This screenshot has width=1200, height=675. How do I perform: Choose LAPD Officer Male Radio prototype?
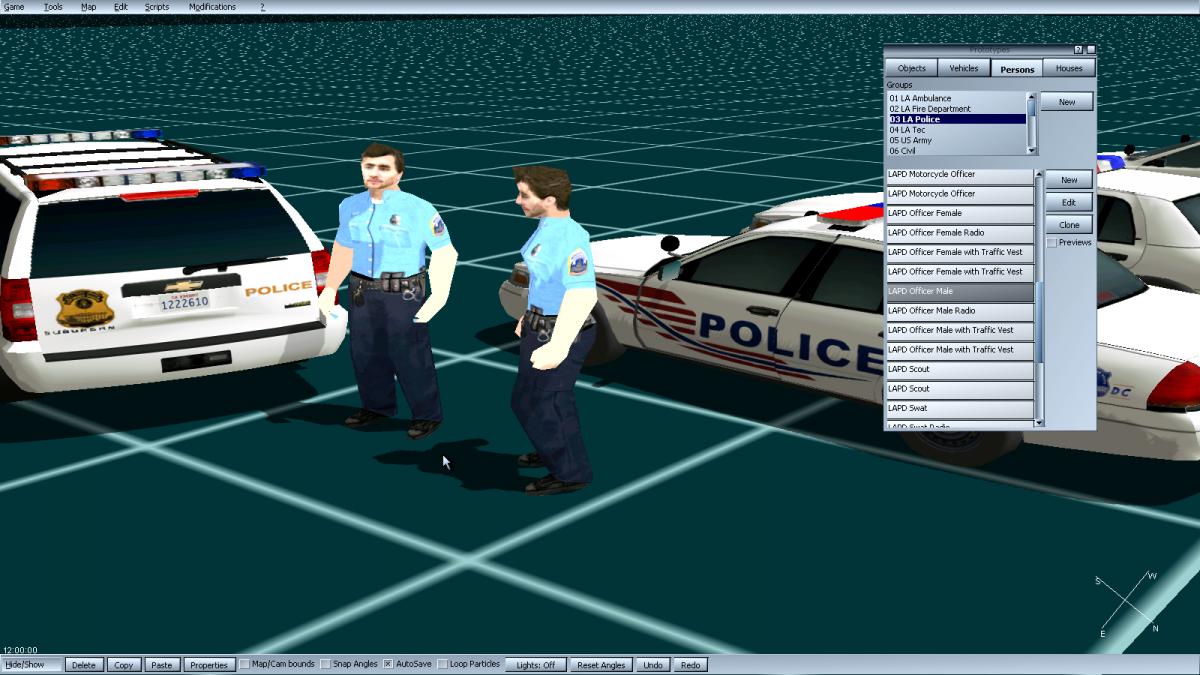tap(960, 311)
